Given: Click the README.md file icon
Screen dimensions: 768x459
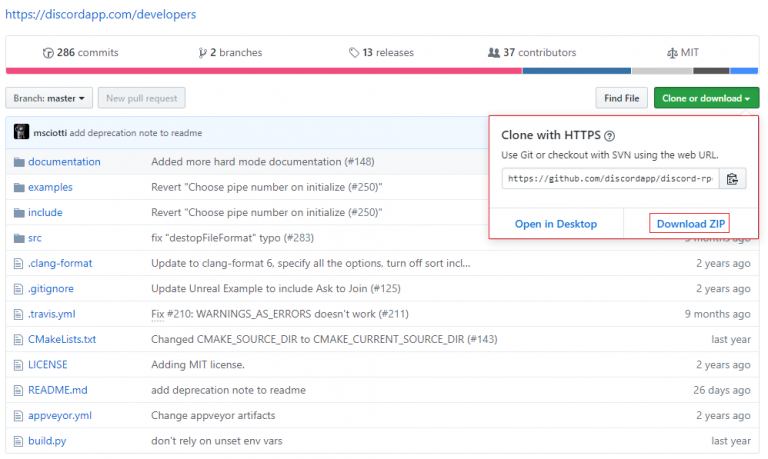Looking at the screenshot, I should pyautogui.click(x=18, y=390).
